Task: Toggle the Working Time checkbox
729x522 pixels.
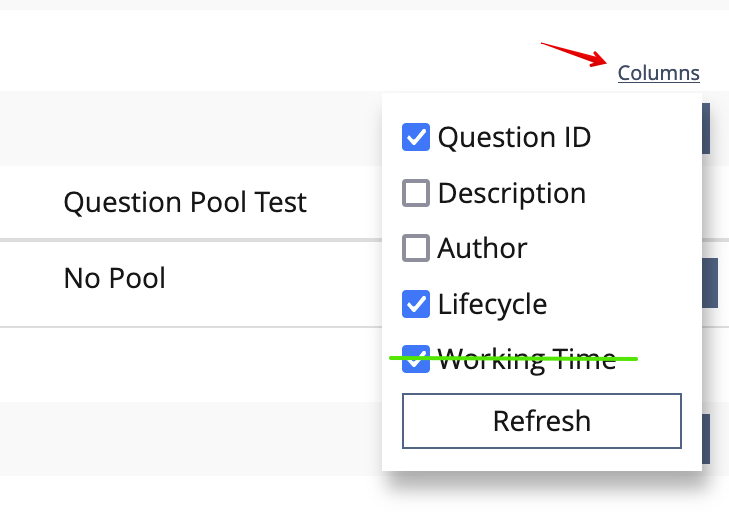Action: pyautogui.click(x=416, y=360)
